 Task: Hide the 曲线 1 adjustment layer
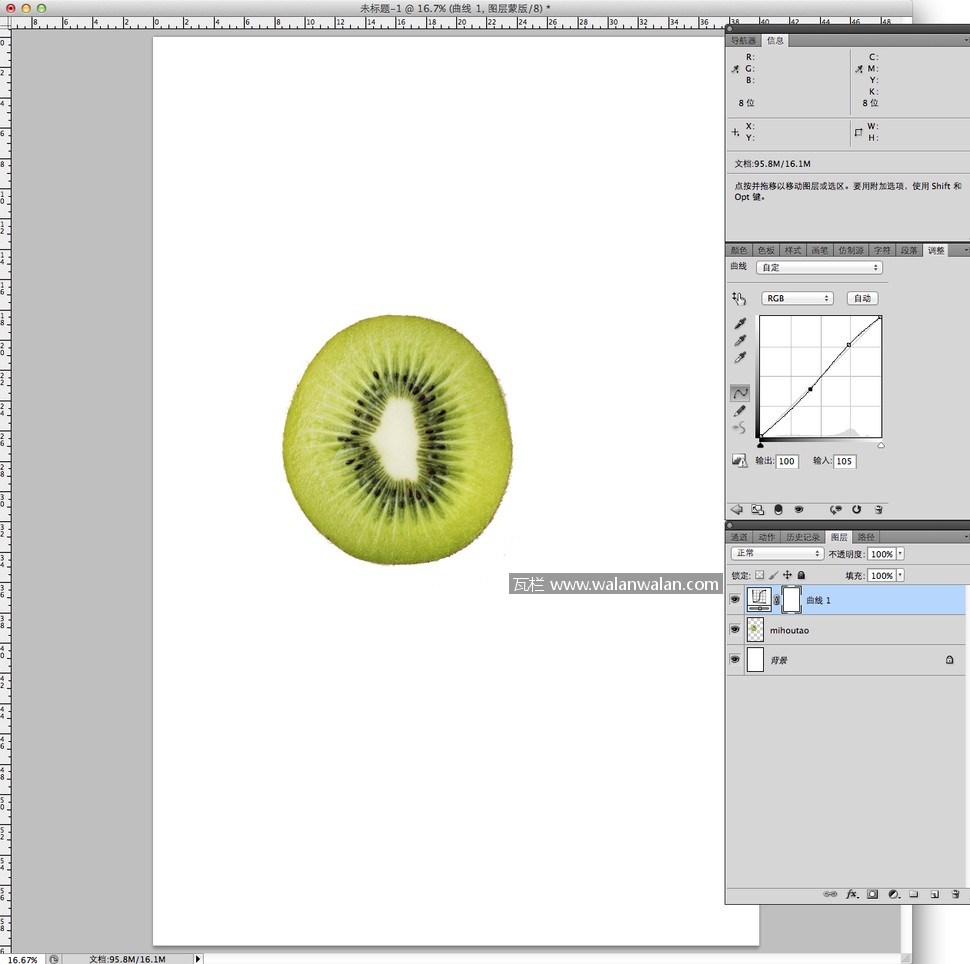[735, 600]
